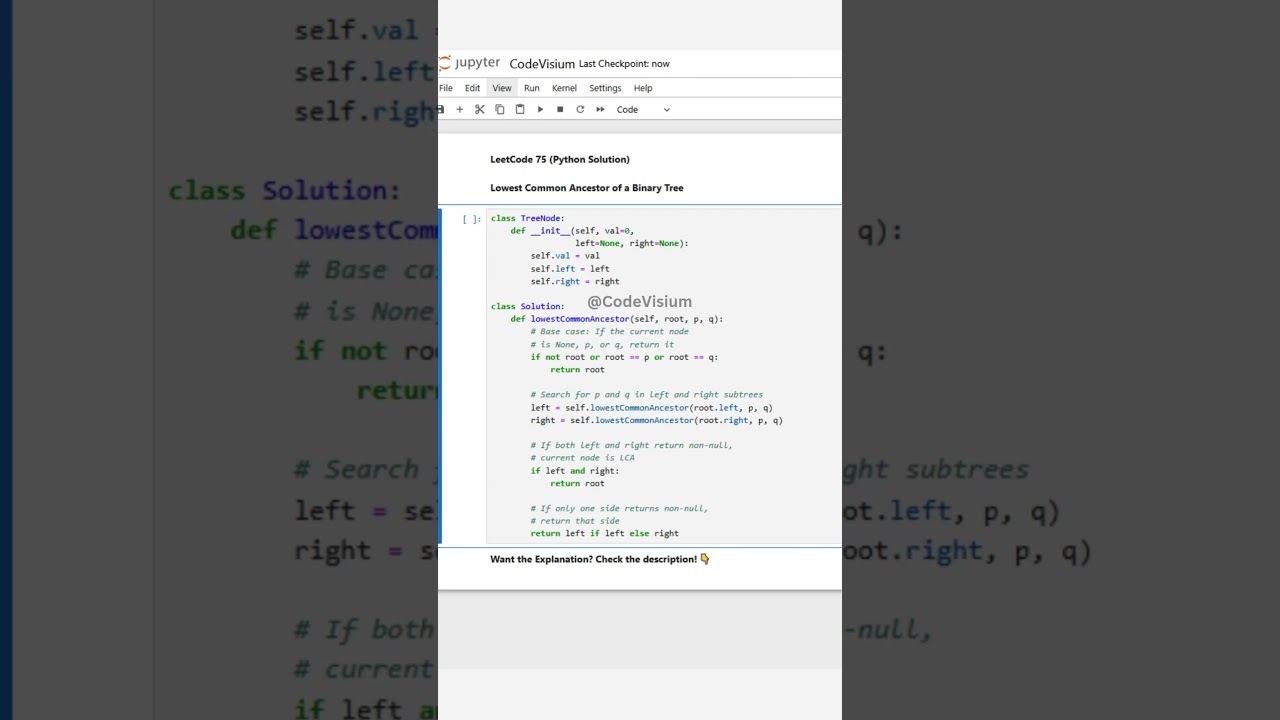Place cursor on def lowestCommonAncestor line
Image resolution: width=1280 pixels, height=720 pixels.
pyautogui.click(x=617, y=319)
